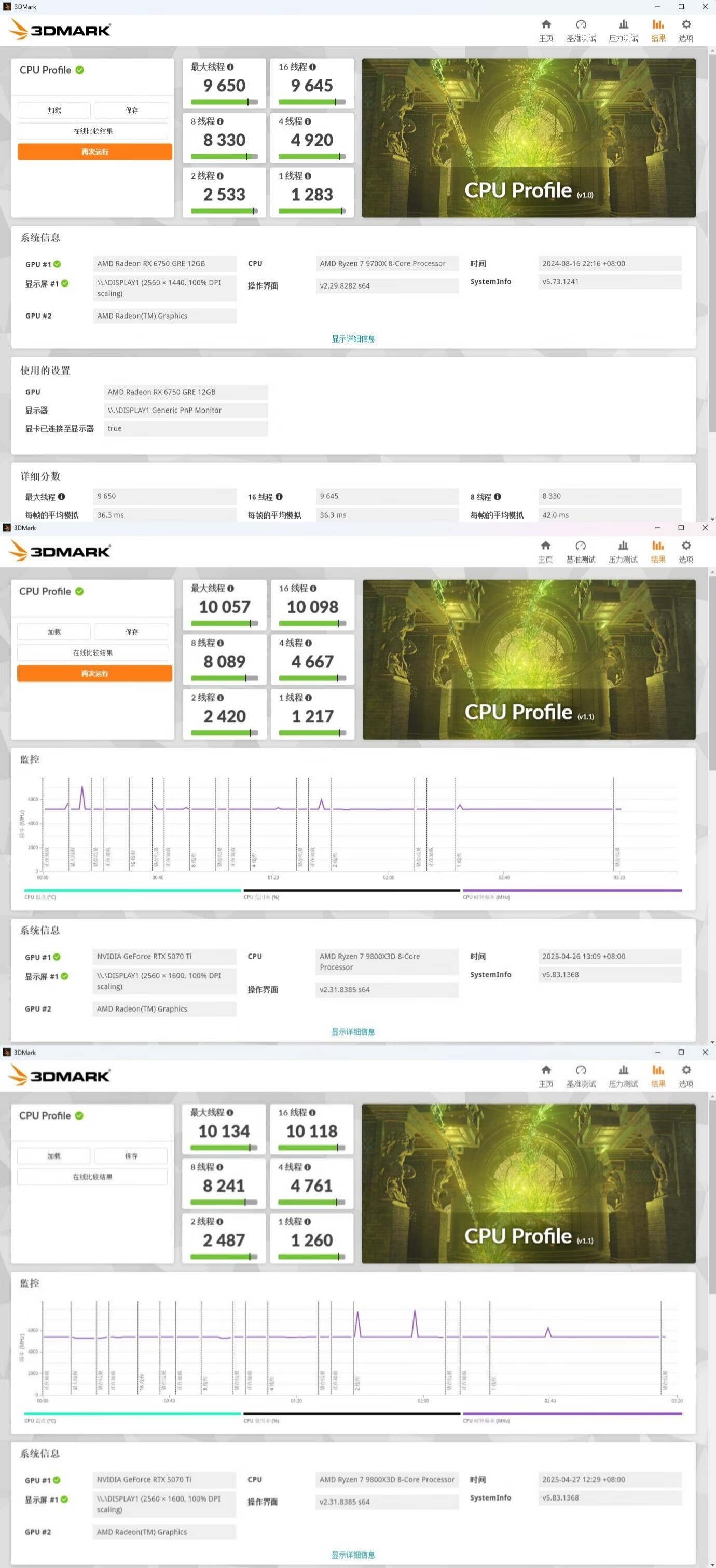Click info icon beside 最大线程 score 9 650

230,67
